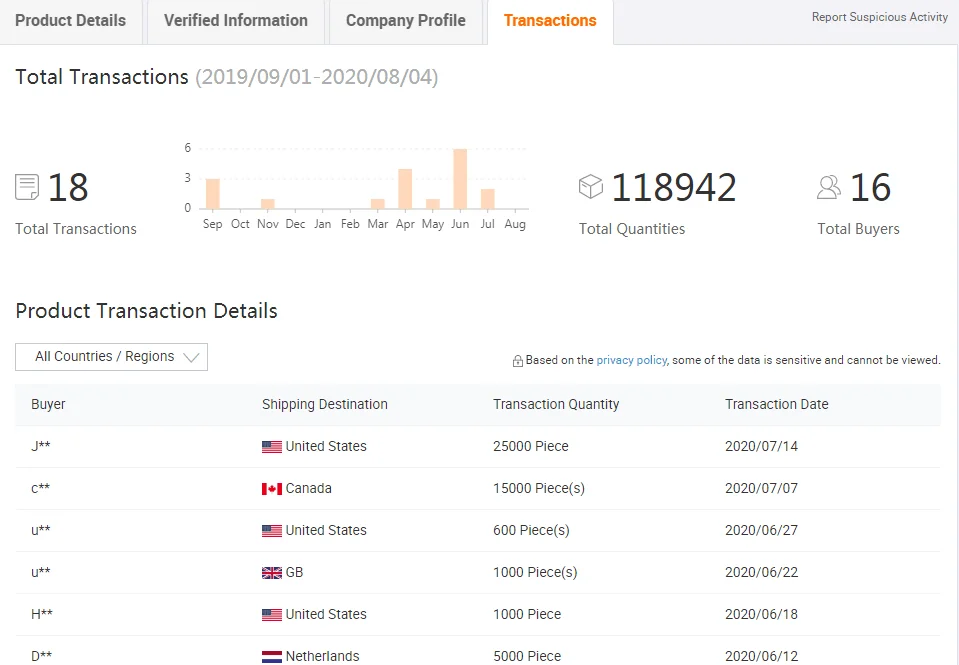
Task: Click the Transaction Quantity column header
Action: [x=556, y=404]
